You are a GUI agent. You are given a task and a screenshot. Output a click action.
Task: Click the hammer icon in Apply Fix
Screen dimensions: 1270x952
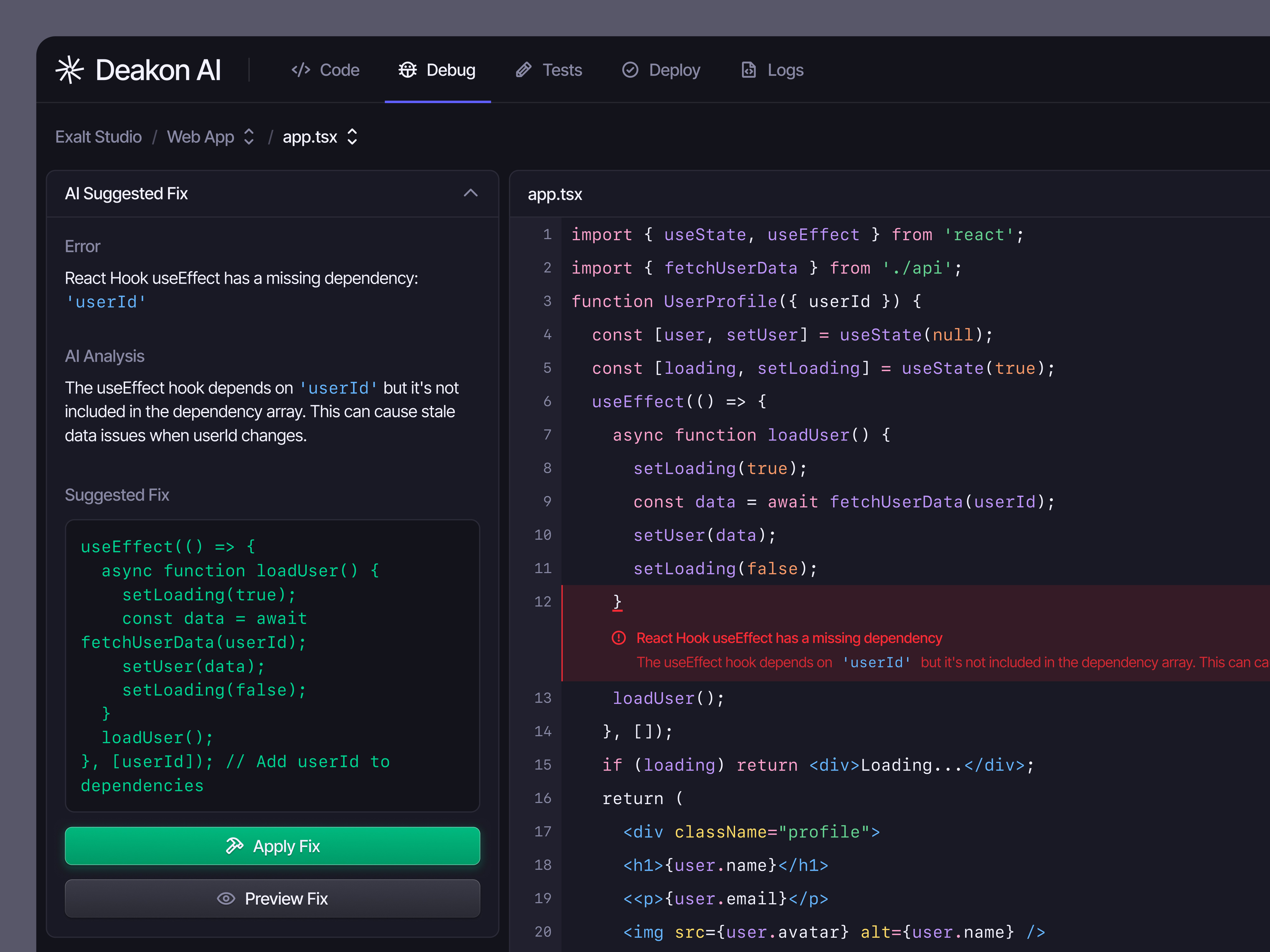[x=234, y=846]
